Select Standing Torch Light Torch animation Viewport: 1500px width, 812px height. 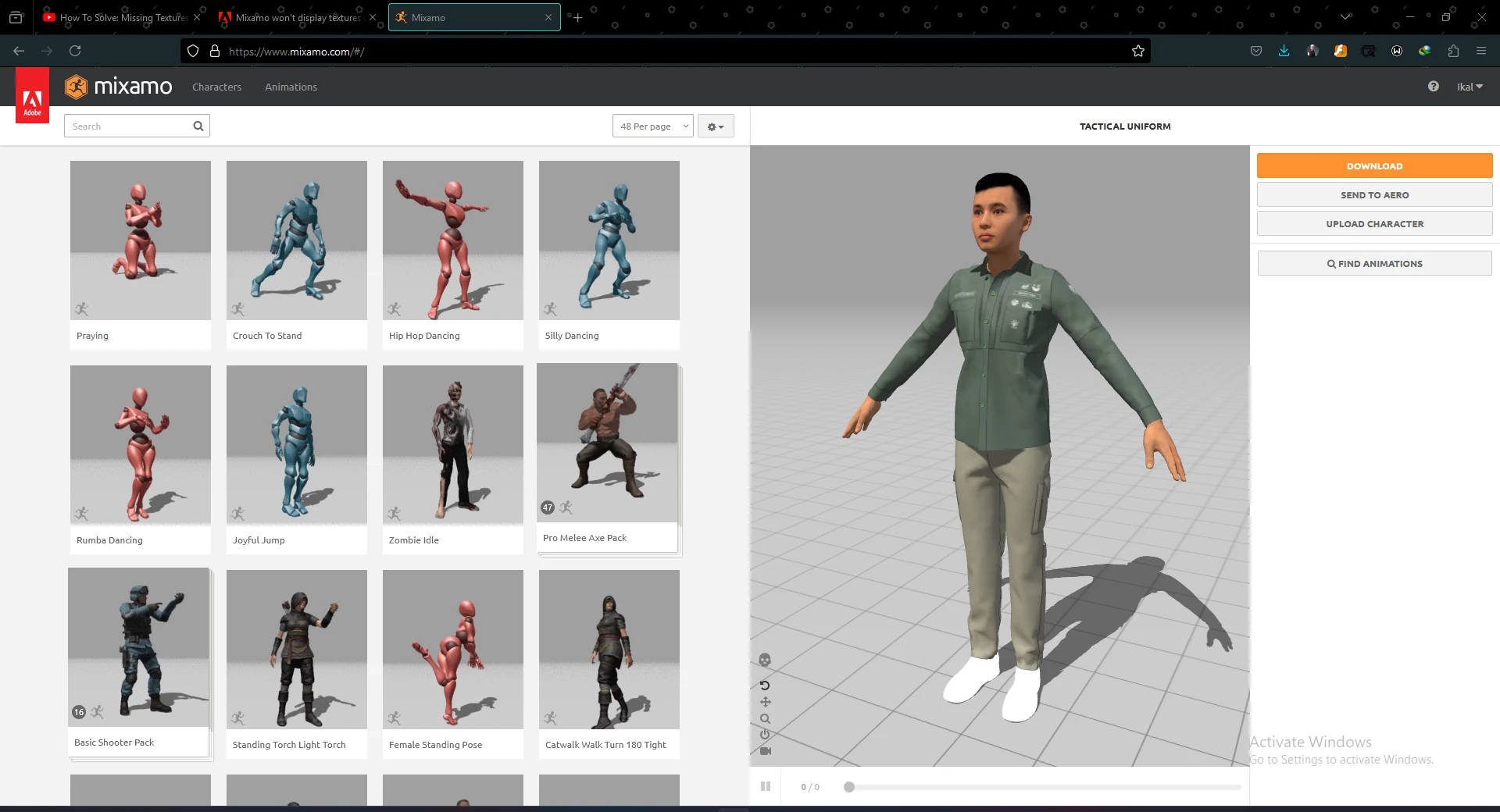(x=297, y=664)
